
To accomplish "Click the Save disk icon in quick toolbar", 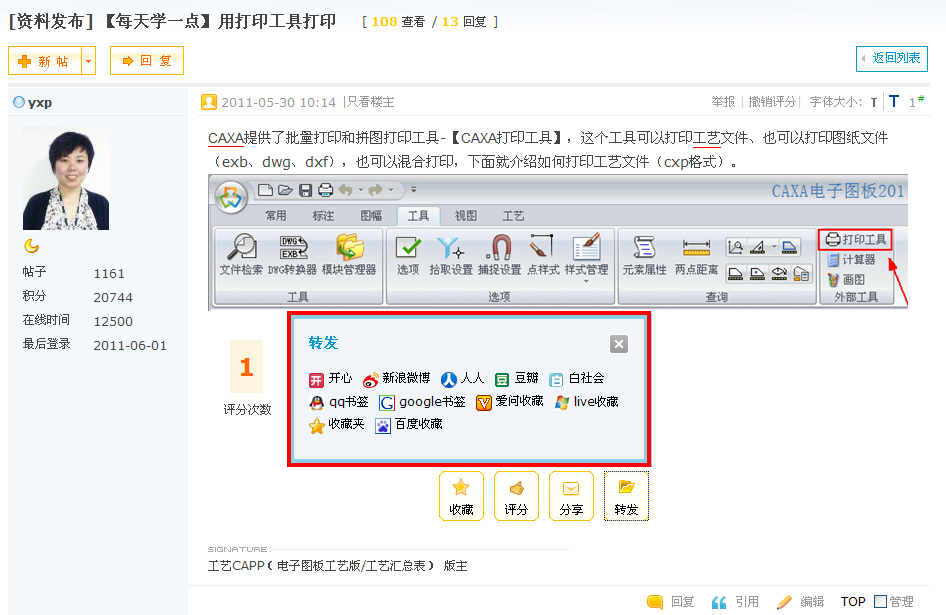I will 306,190.
